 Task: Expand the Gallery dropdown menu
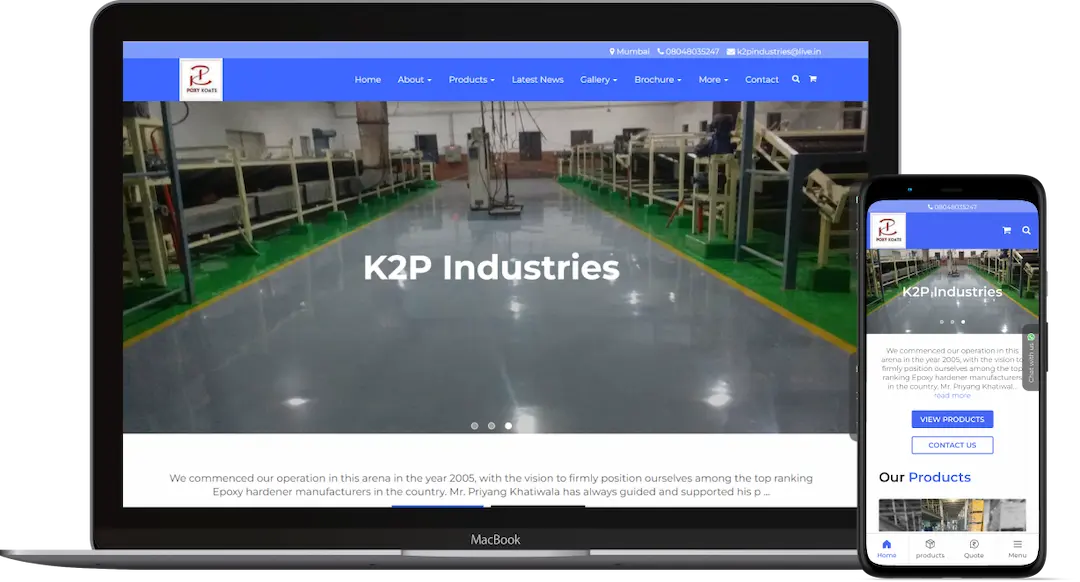[599, 80]
